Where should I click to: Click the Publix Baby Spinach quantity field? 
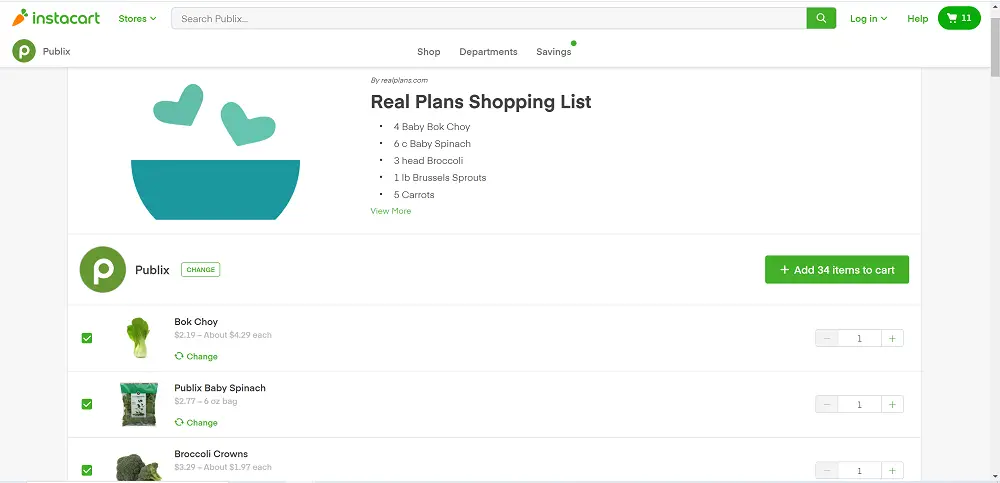tap(860, 405)
